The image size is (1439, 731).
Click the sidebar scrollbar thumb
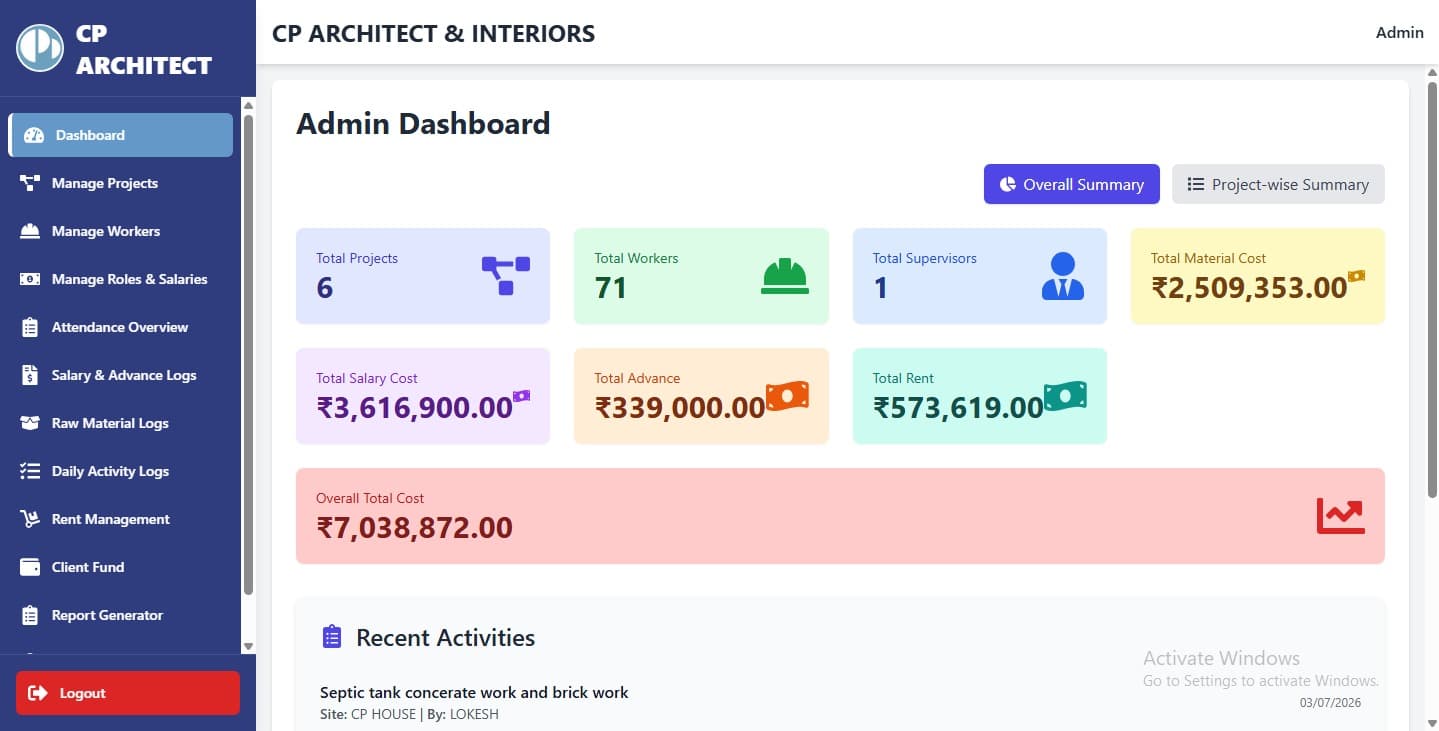point(248,355)
